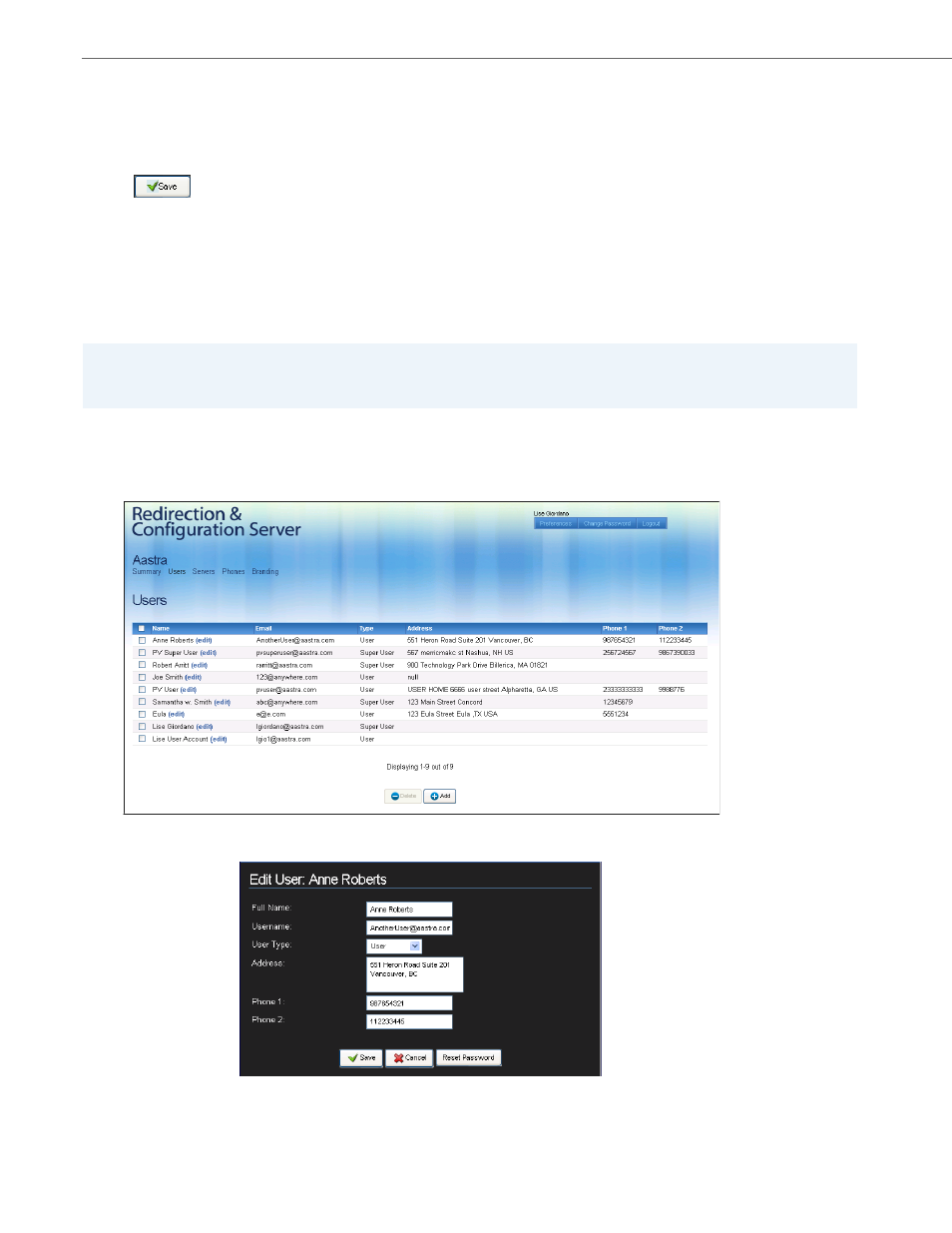Click the Email column header
This screenshot has height=1233, width=952.
click(x=263, y=629)
